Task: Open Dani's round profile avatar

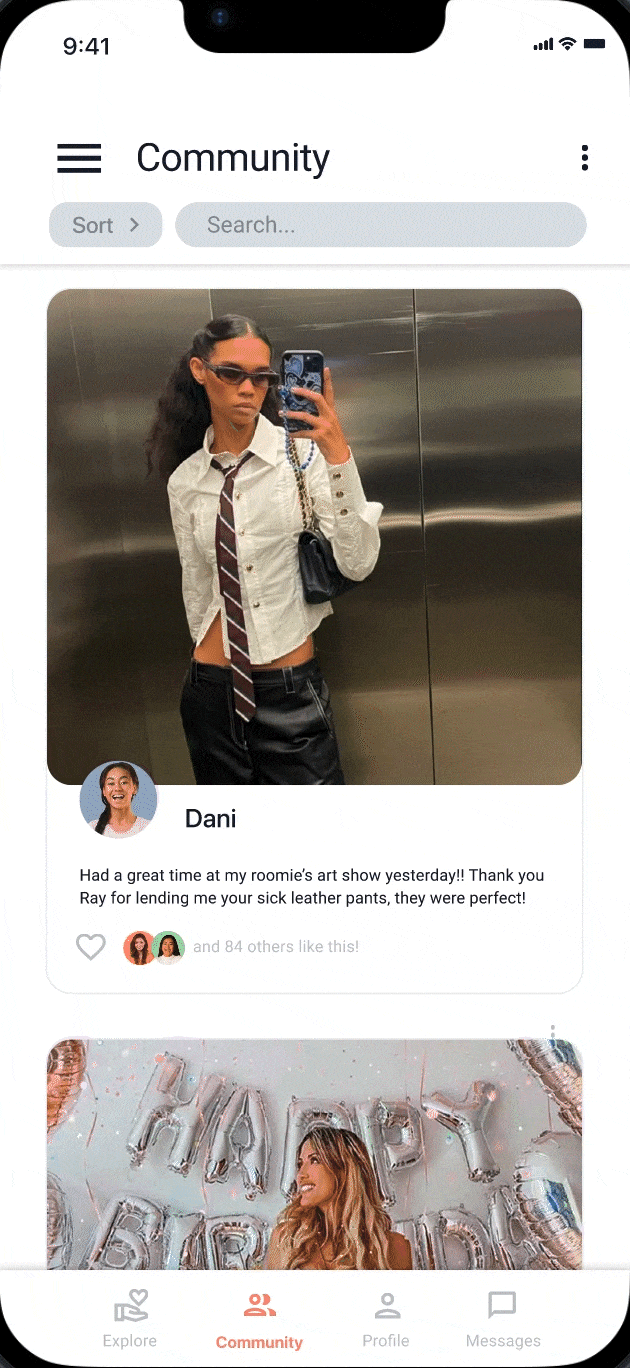Action: tap(118, 799)
